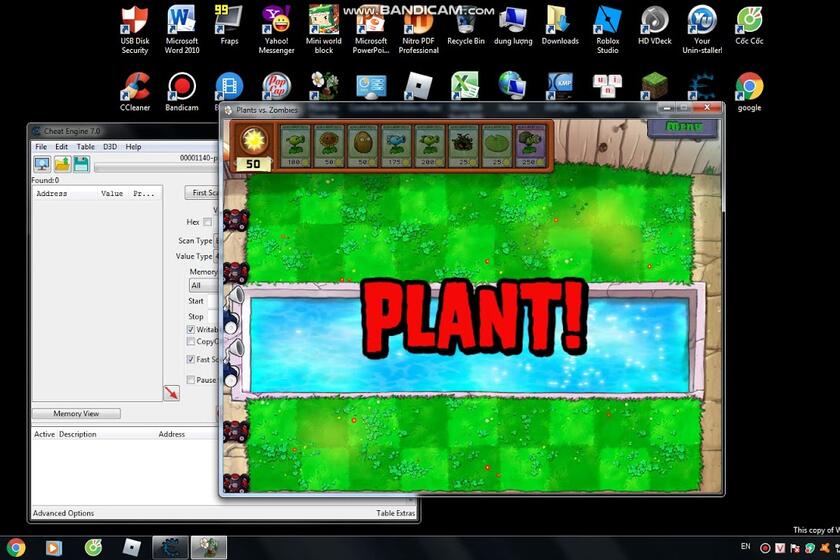This screenshot has height=560, width=840.
Task: Select the Sunflower seed packet
Action: pyautogui.click(x=328, y=146)
